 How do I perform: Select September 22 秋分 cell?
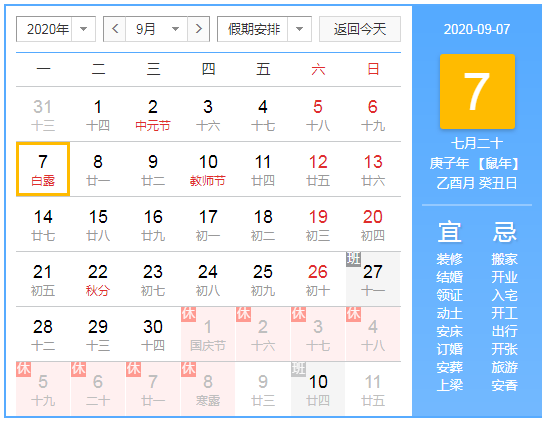pyautogui.click(x=98, y=279)
